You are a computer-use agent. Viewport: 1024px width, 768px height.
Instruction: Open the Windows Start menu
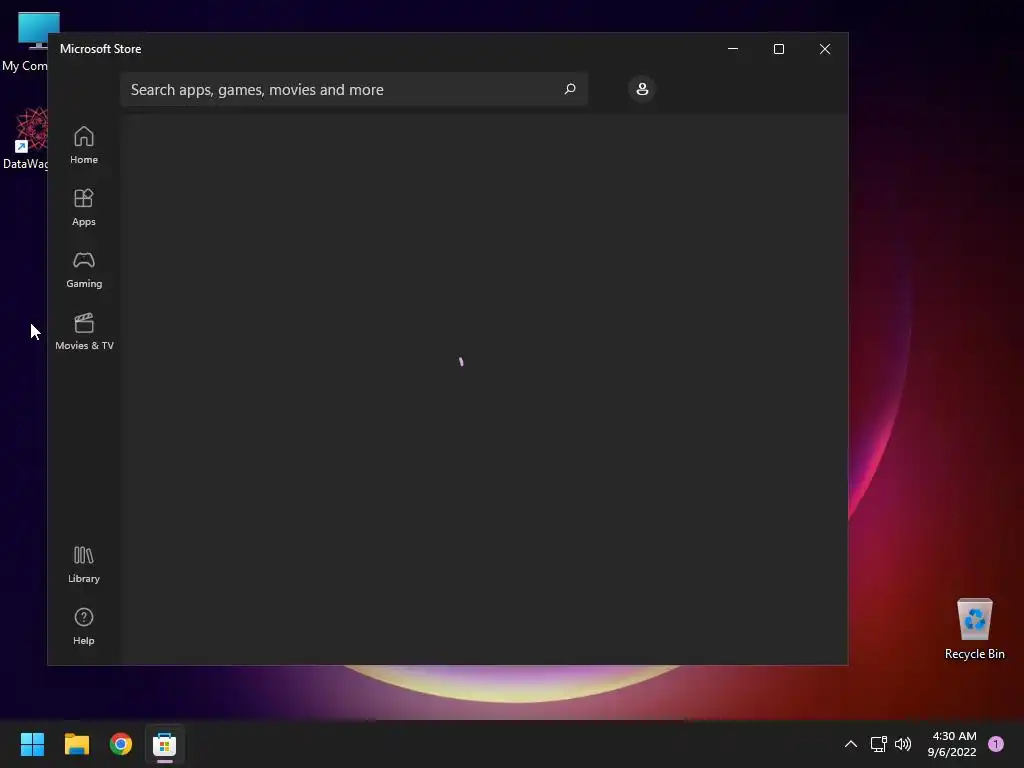pyautogui.click(x=32, y=744)
